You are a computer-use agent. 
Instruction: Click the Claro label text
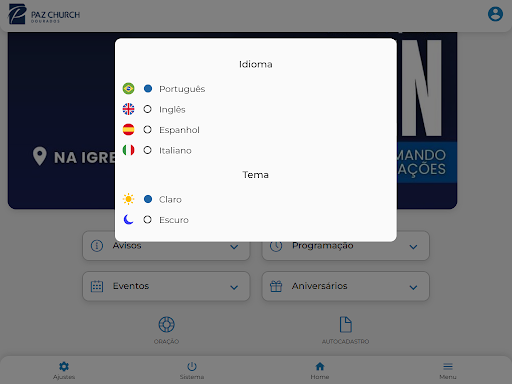tap(170, 200)
